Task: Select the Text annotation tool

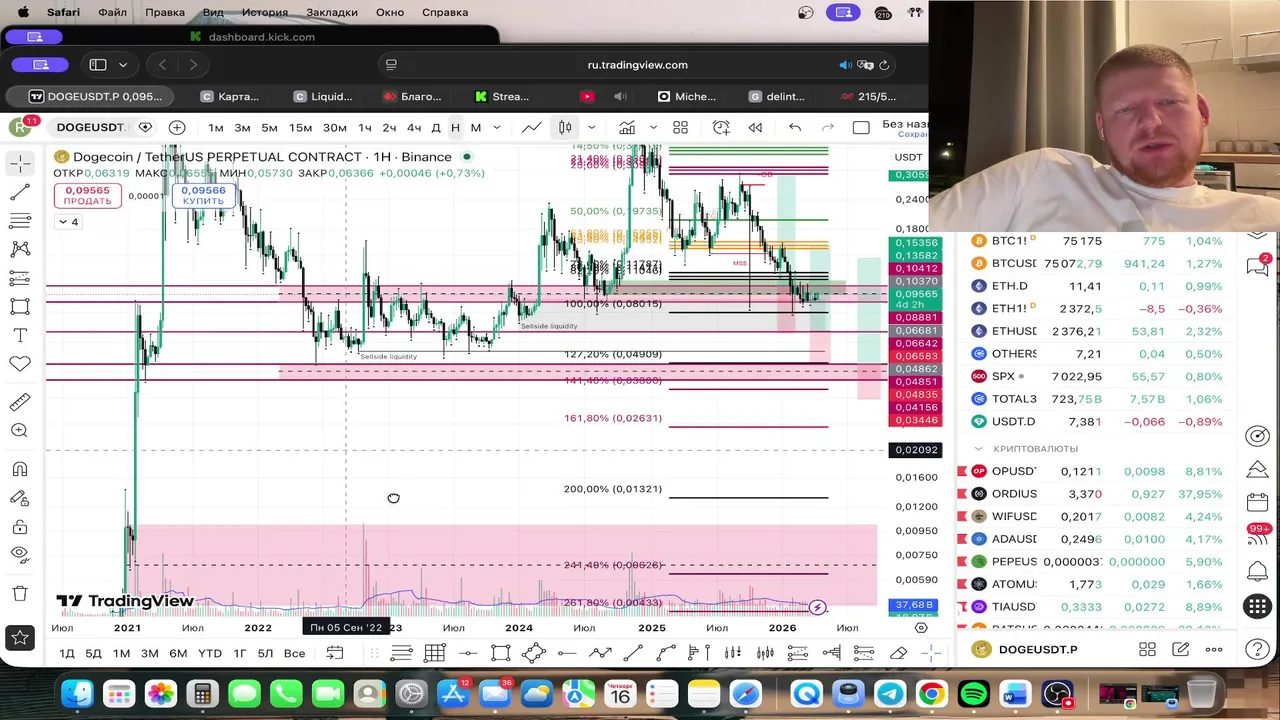Action: [x=20, y=336]
